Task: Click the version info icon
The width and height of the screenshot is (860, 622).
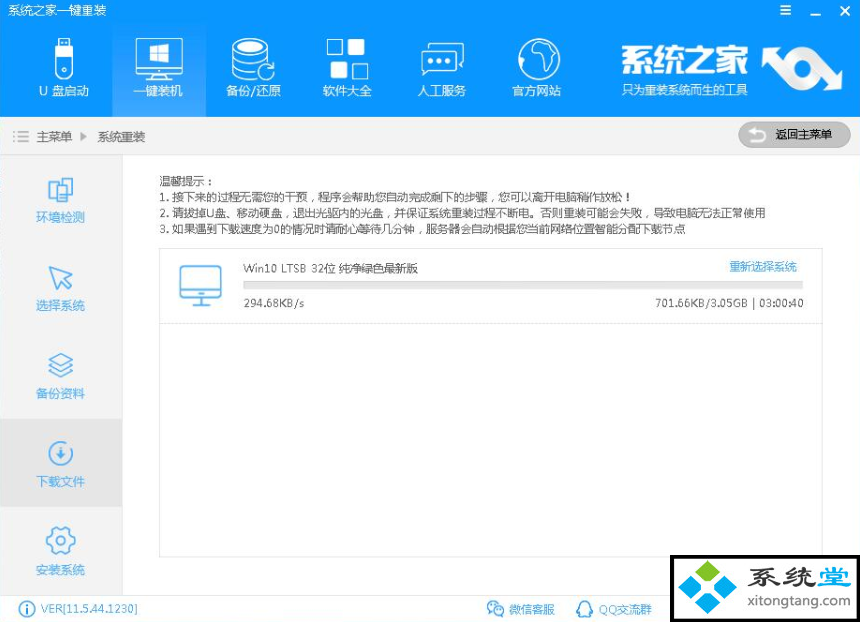Action: [27, 609]
